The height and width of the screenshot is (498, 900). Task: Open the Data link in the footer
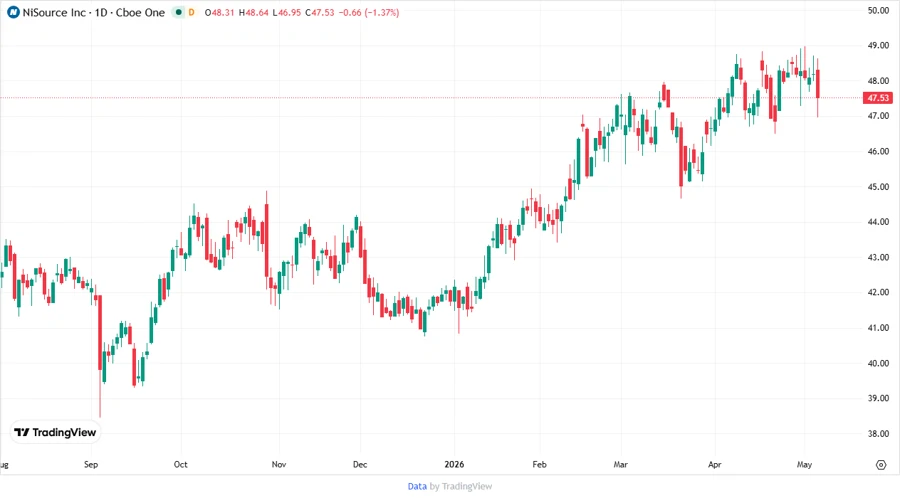tap(417, 486)
